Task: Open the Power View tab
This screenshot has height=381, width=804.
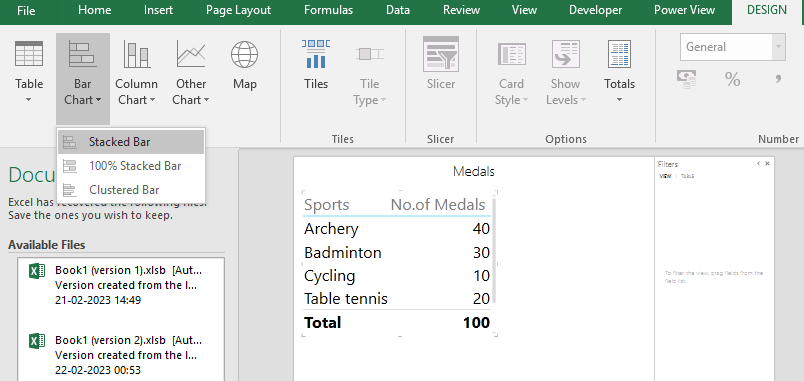Action: [x=684, y=10]
